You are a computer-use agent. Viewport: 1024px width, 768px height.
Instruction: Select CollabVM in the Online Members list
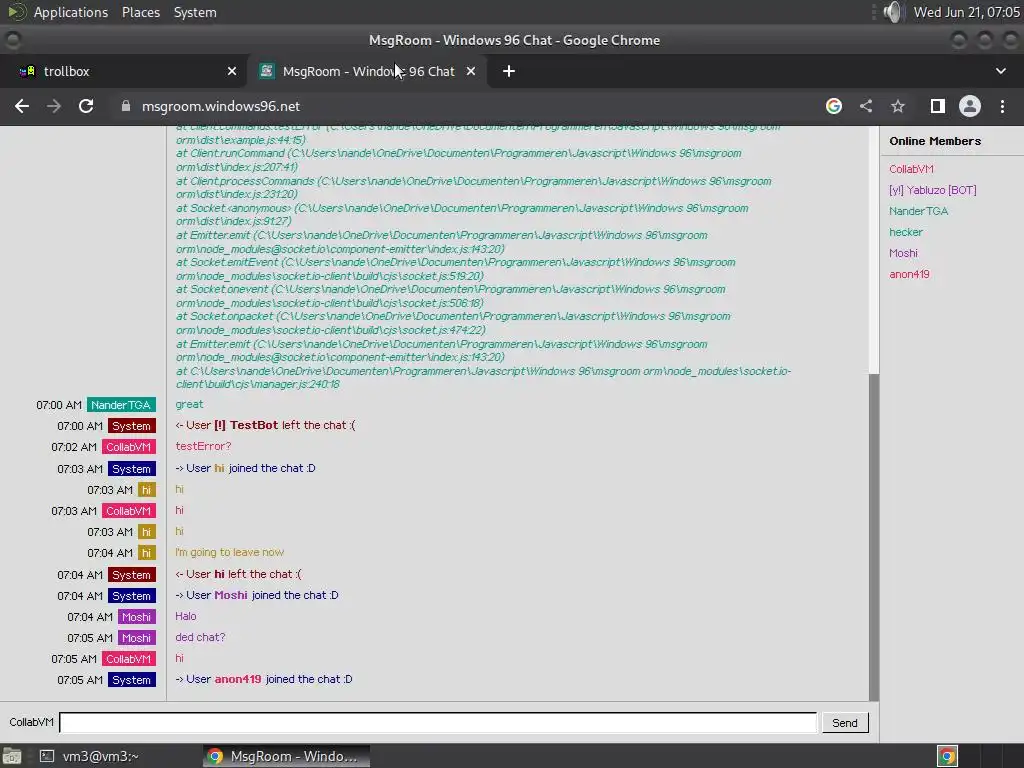pos(911,169)
